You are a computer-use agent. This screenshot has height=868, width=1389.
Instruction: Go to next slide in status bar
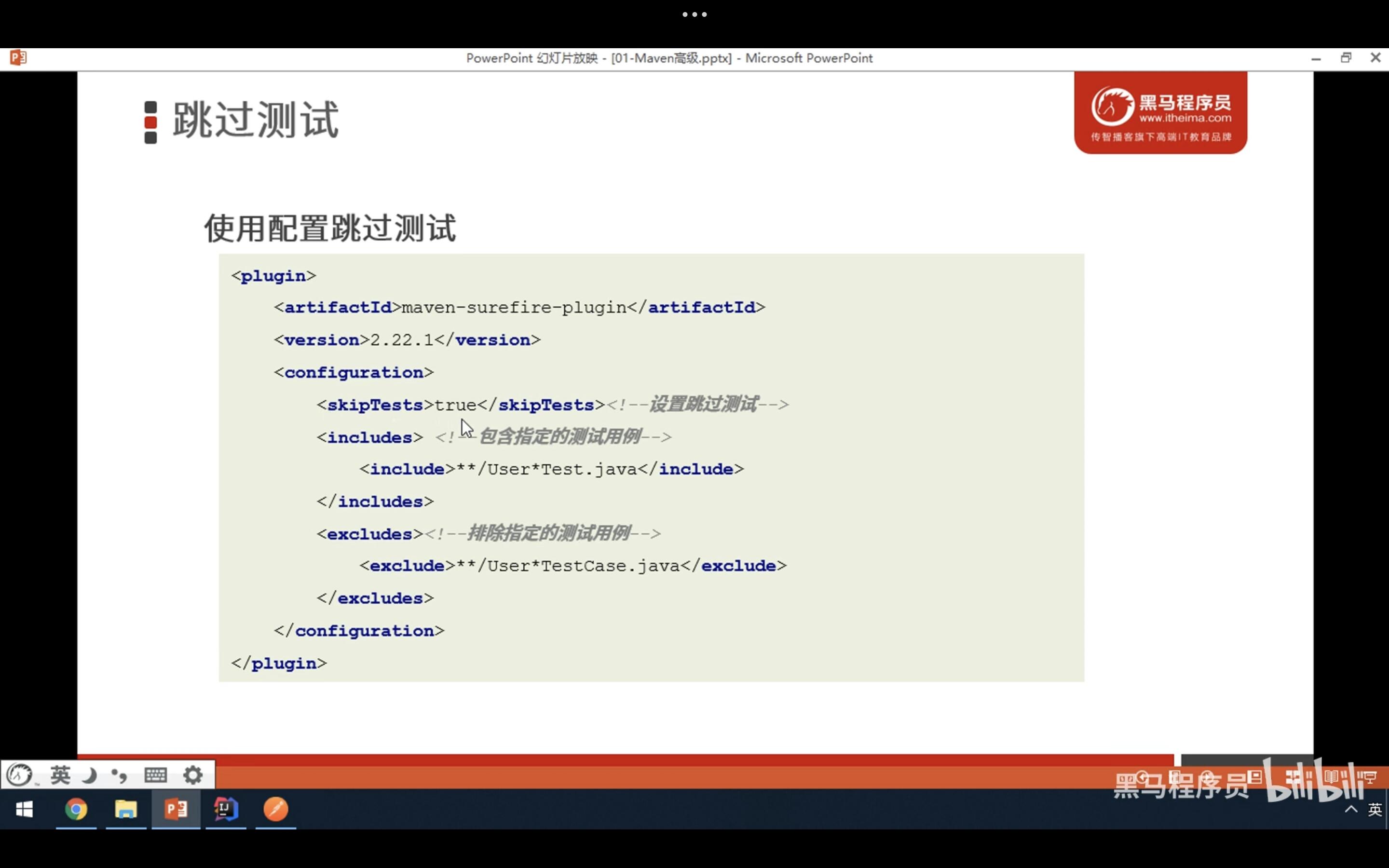[x=1207, y=777]
